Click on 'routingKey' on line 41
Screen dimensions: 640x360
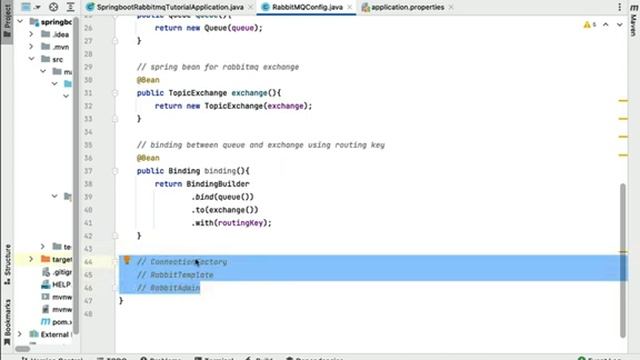point(240,223)
